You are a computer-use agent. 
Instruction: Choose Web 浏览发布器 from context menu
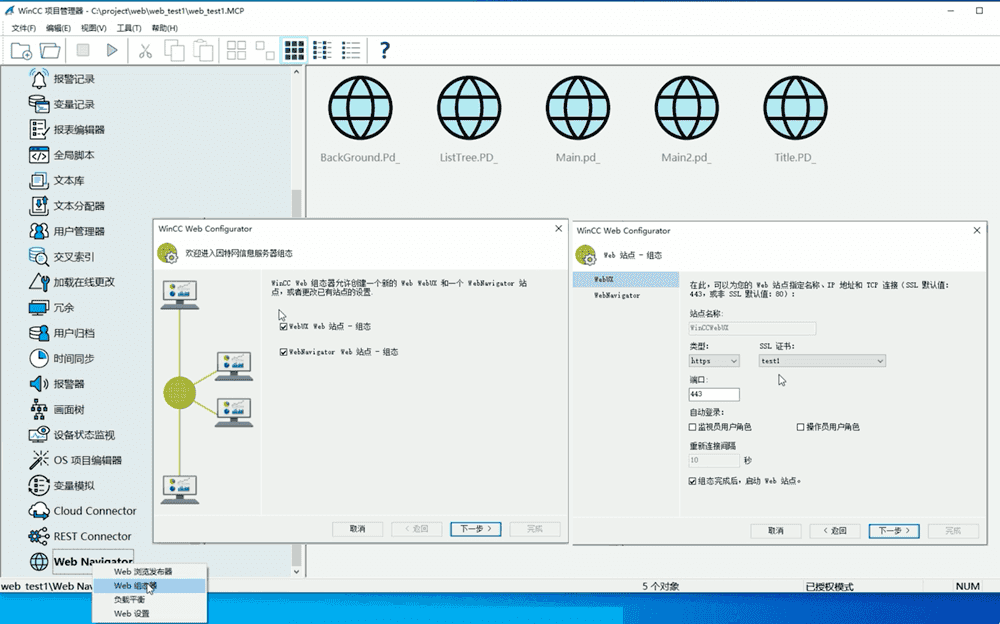point(142,571)
